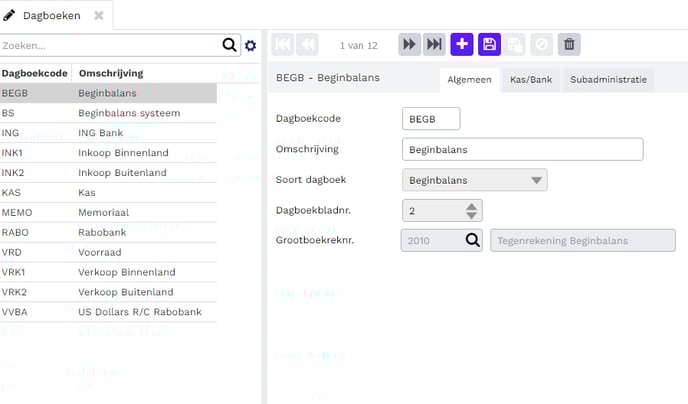The image size is (688, 404).
Task: Decrease the Dagboekbladnr. value
Action: pyautogui.click(x=473, y=216)
